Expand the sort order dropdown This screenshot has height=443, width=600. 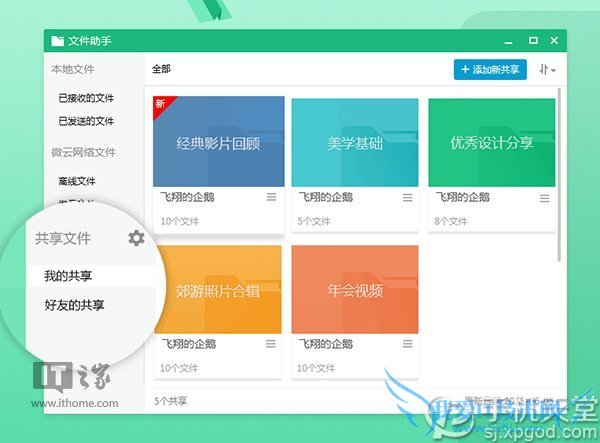click(547, 70)
